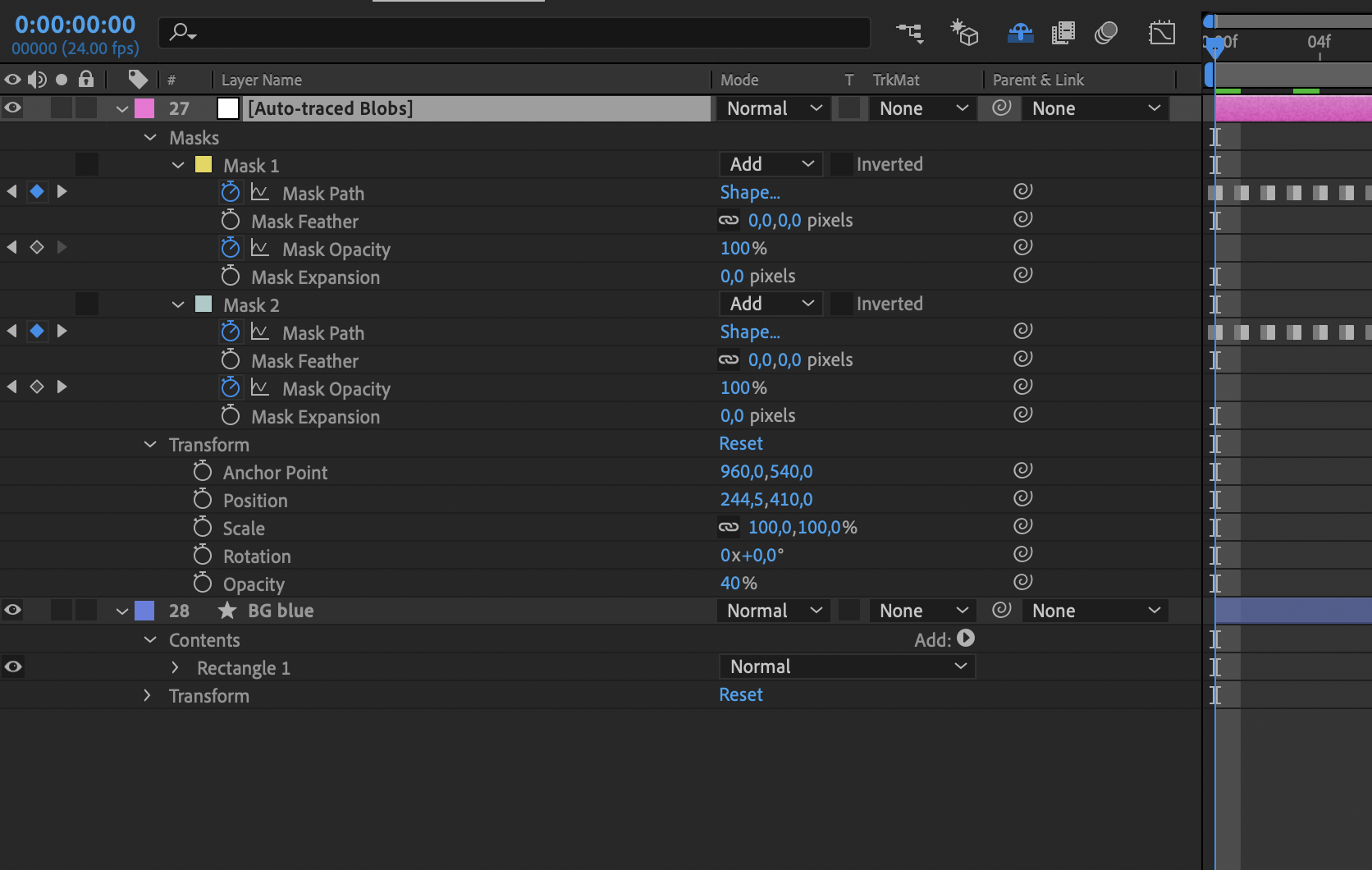
Task: Open the Composition Mini-Flowchart
Action: (x=910, y=33)
